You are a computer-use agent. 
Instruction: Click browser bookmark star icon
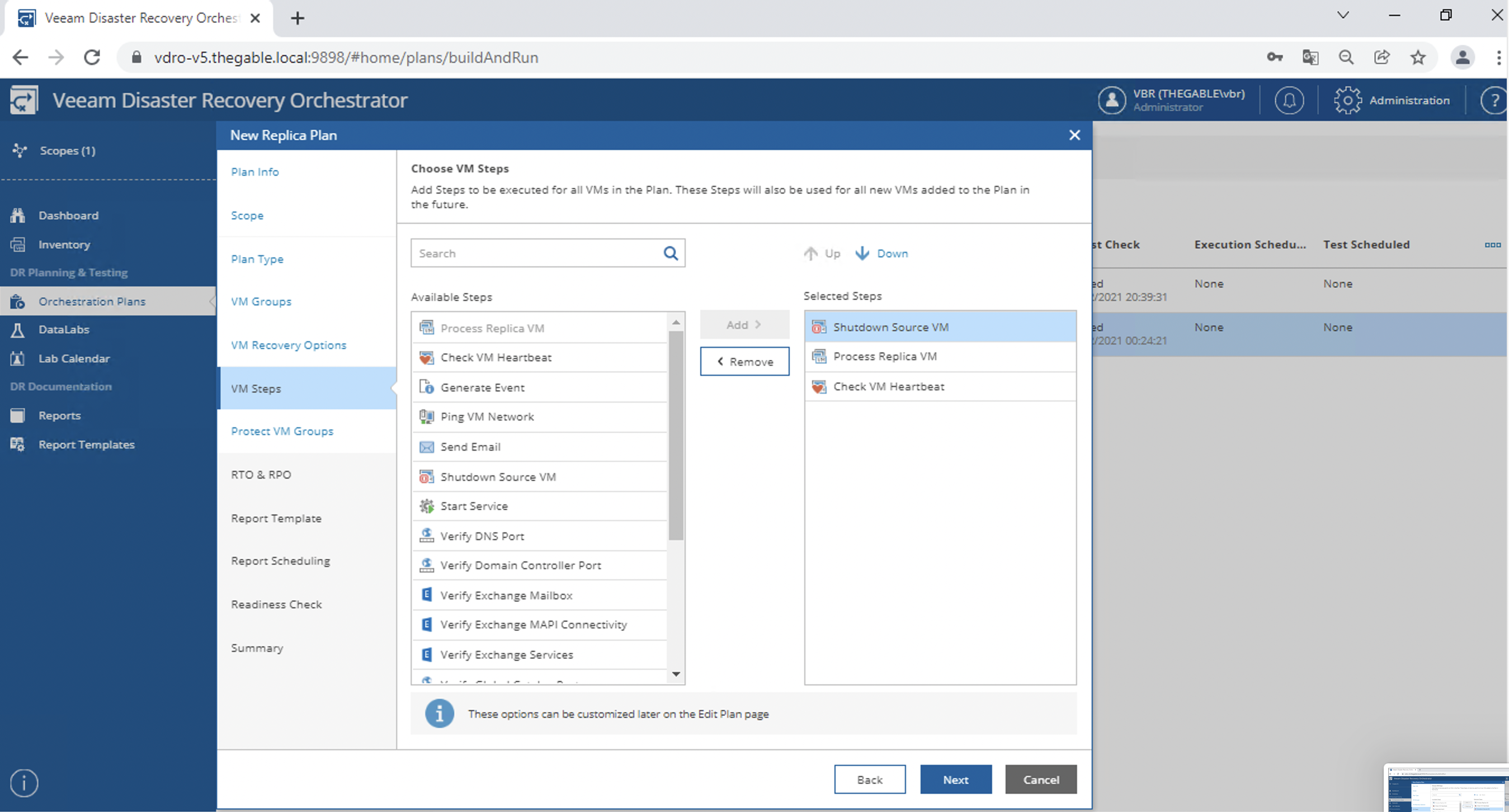click(1418, 58)
